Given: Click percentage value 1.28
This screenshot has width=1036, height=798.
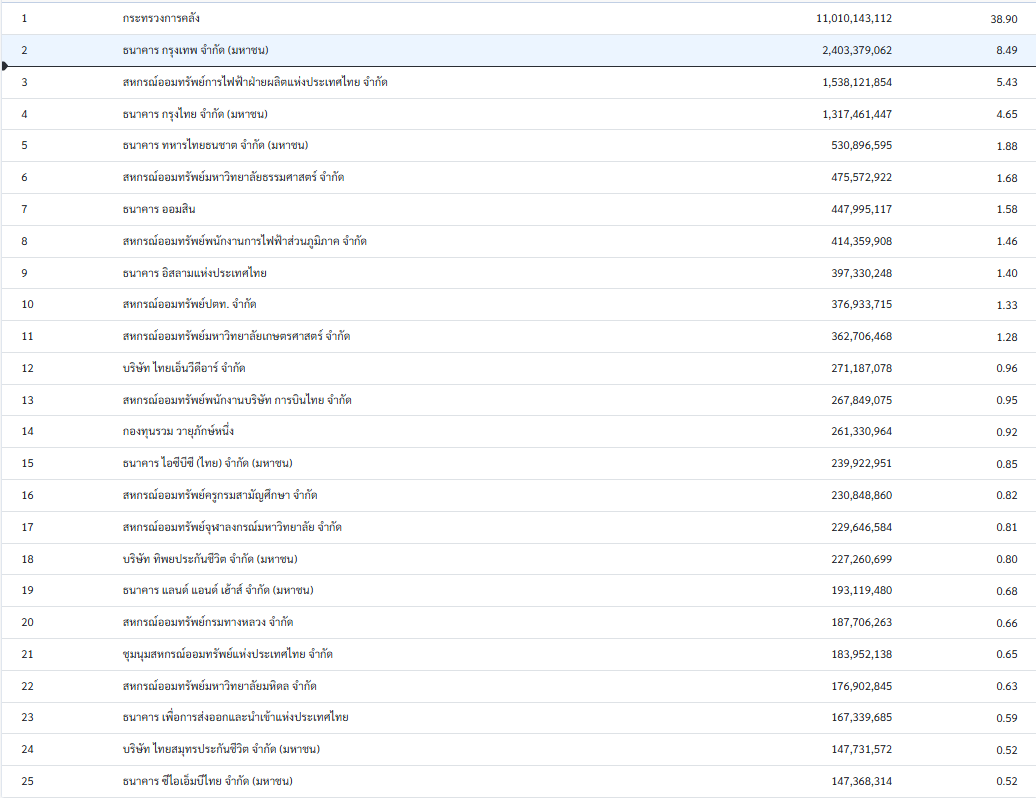Looking at the screenshot, I should (x=1006, y=337).
